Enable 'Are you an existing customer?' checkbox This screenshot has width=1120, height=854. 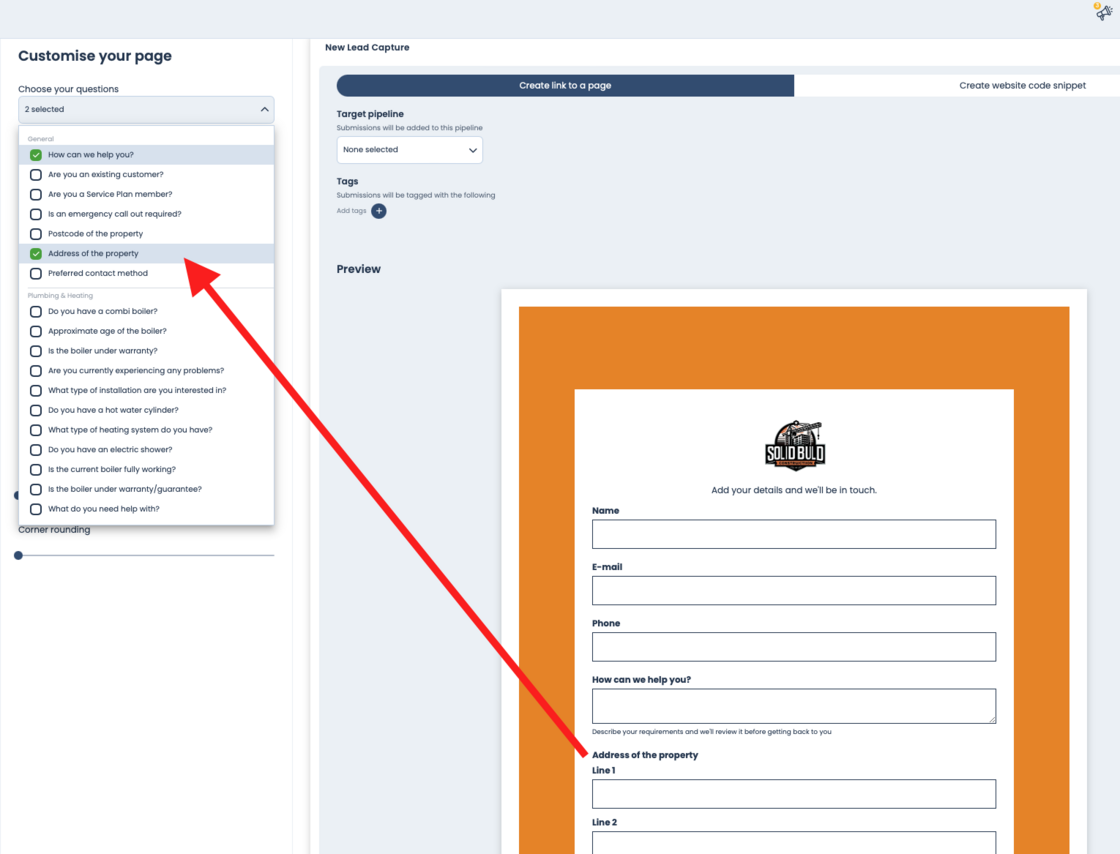tap(36, 175)
